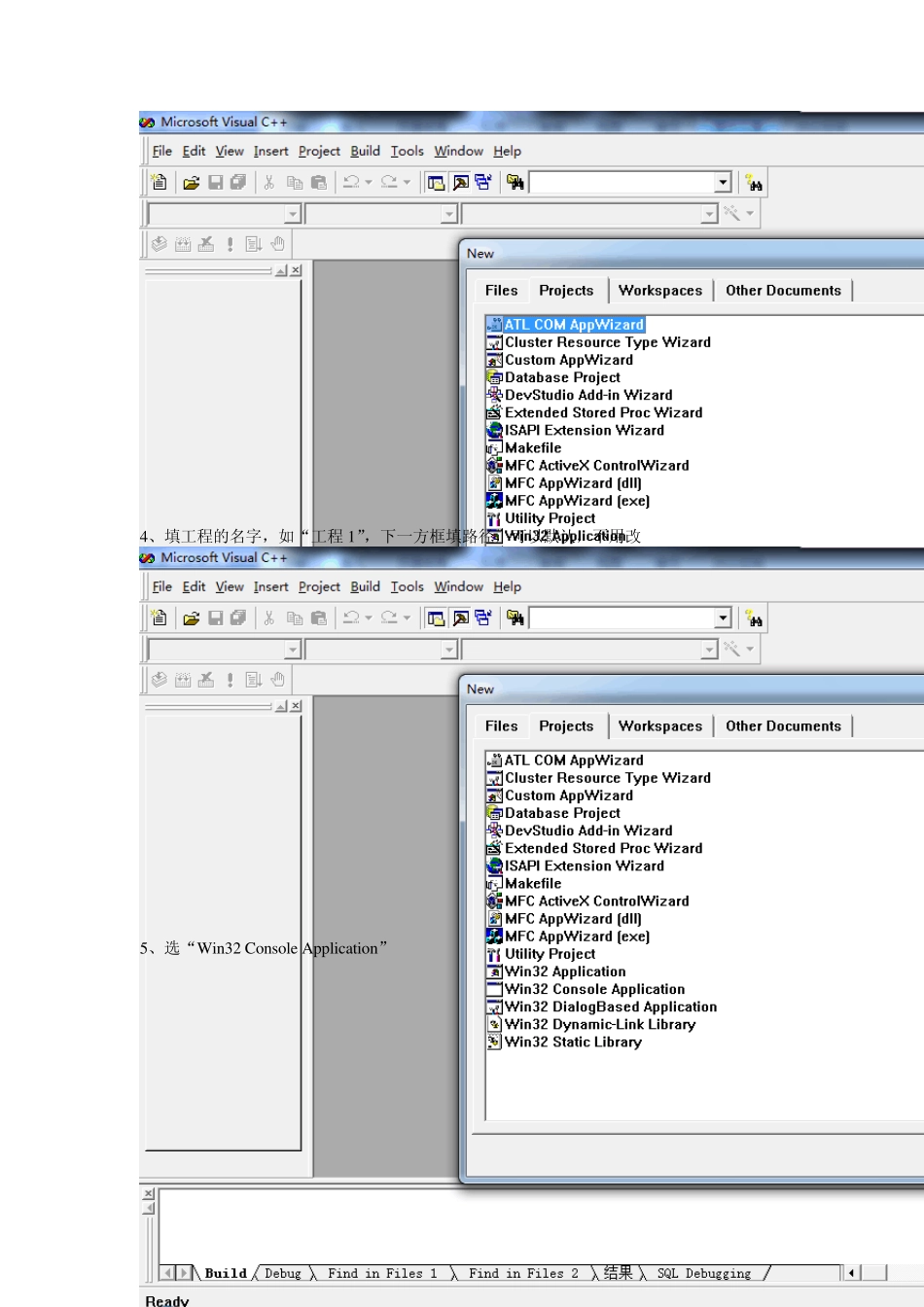Screen dimensions: 924x1307
Task: Open third WizardBar combo in upper window
Action: tap(710, 214)
